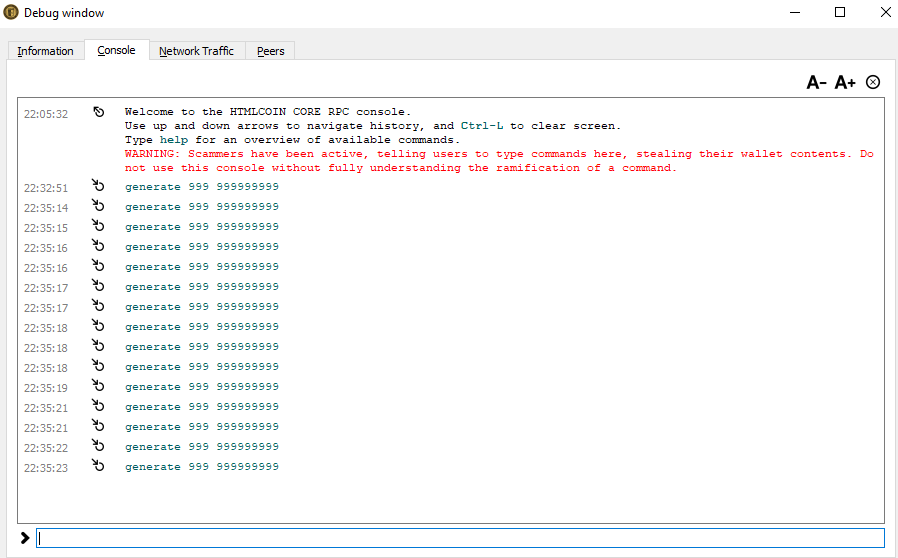
Task: Click the command icon at 22:35:15
Action: (99, 226)
